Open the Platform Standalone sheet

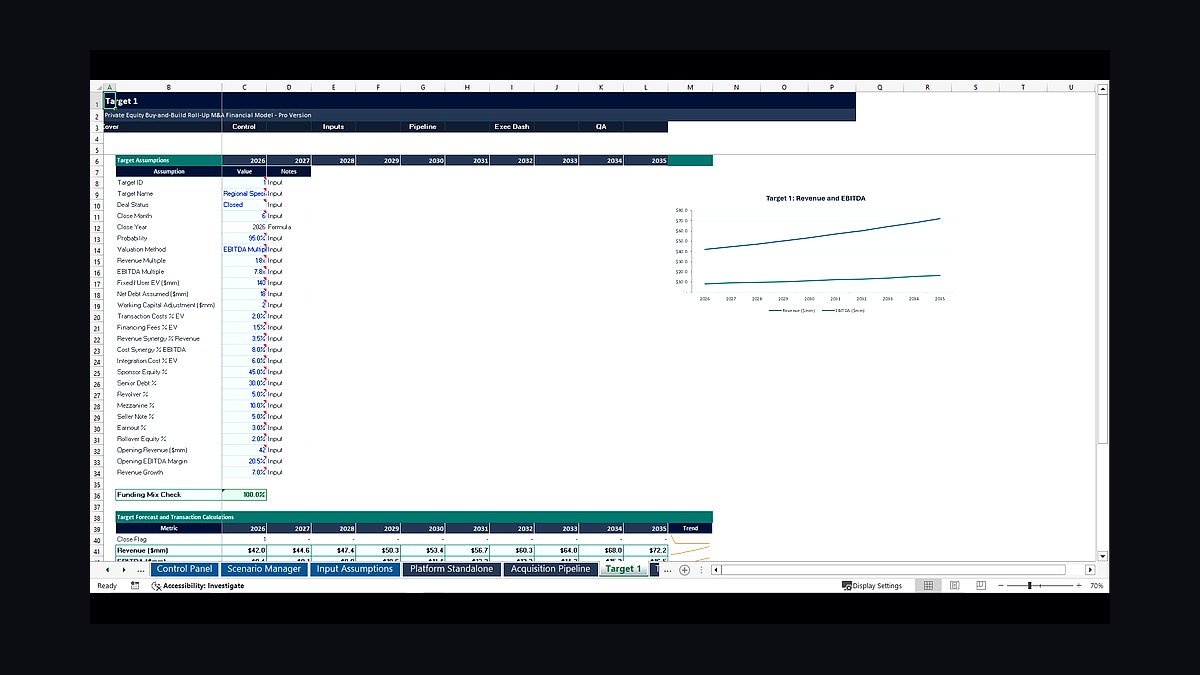(x=451, y=569)
